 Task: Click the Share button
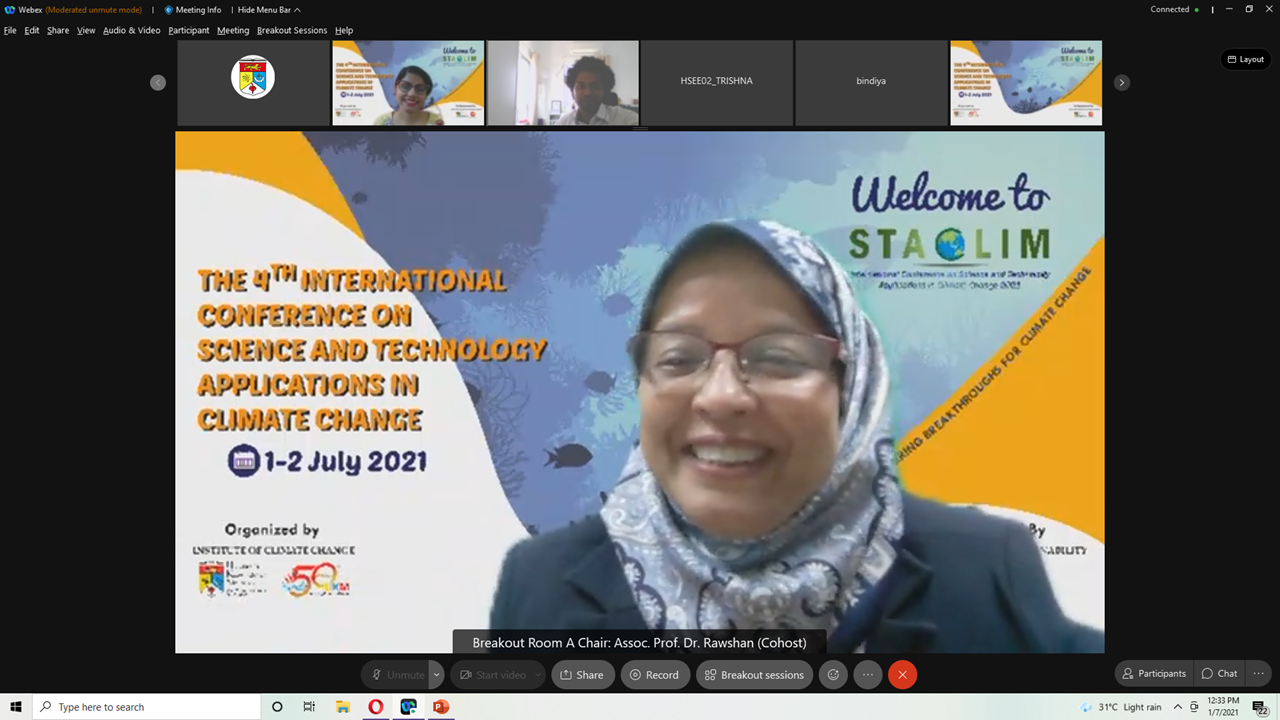click(581, 675)
